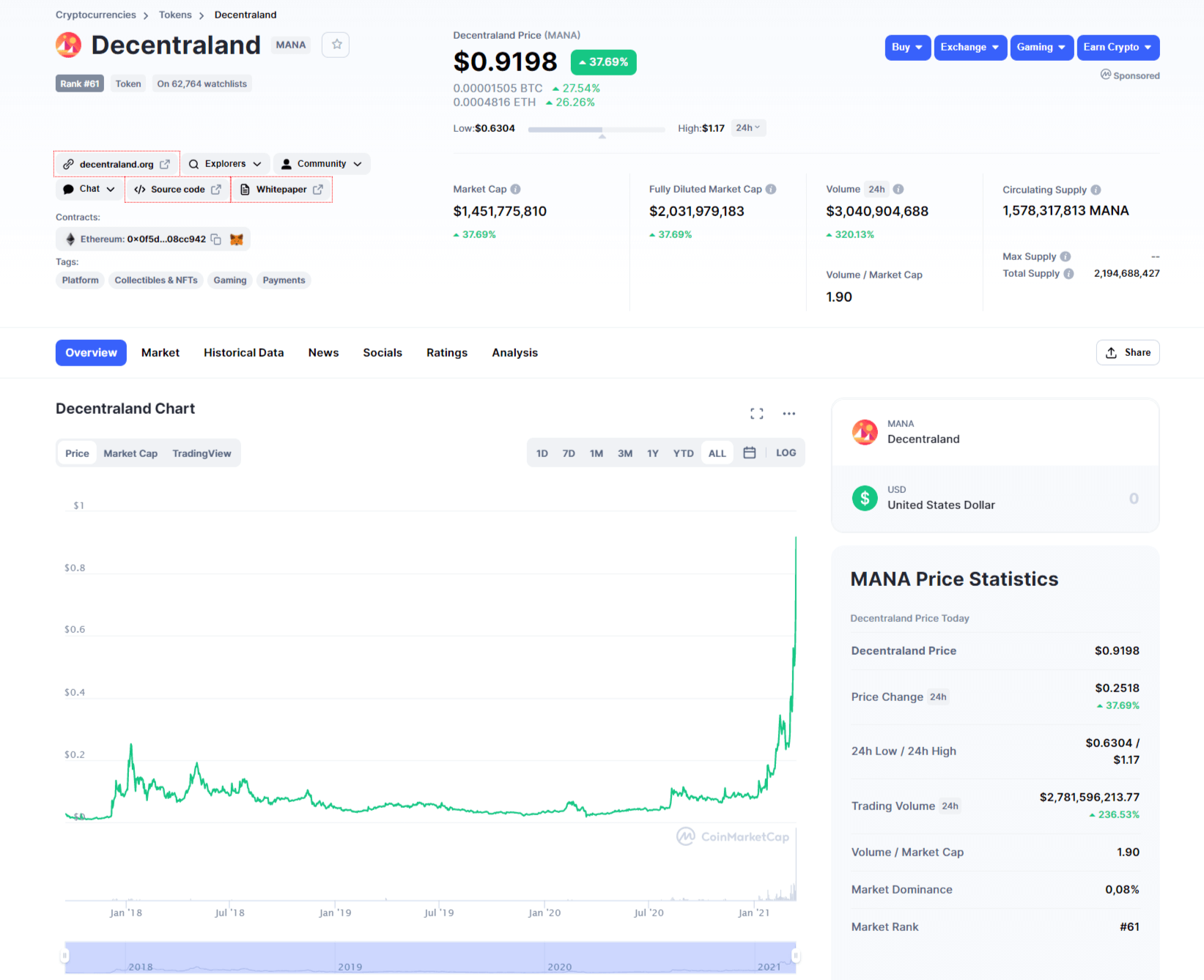The image size is (1204, 980).
Task: Click the green USD dollar icon
Action: pos(865,498)
